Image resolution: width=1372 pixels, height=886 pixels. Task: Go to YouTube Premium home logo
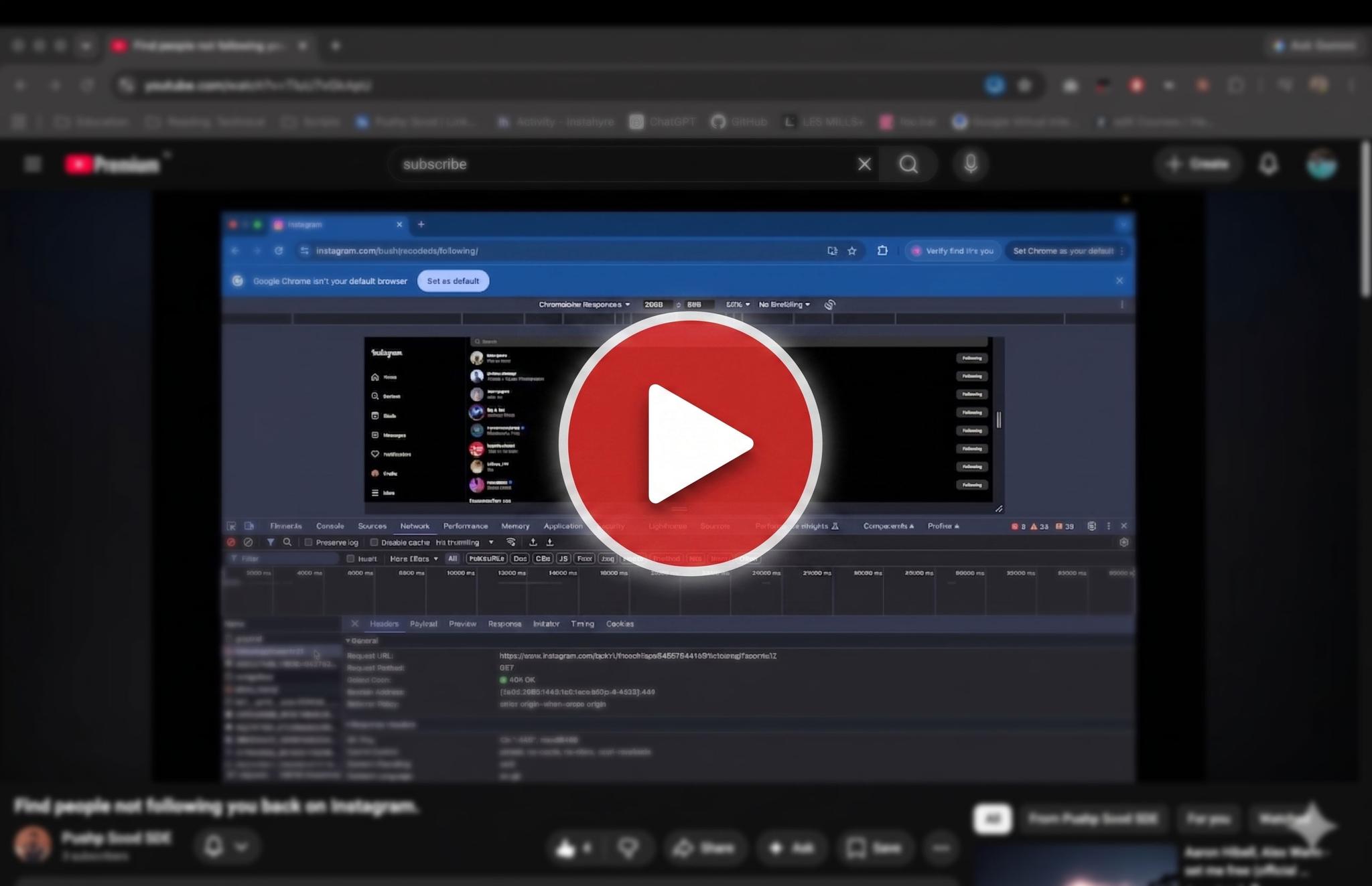pos(113,164)
